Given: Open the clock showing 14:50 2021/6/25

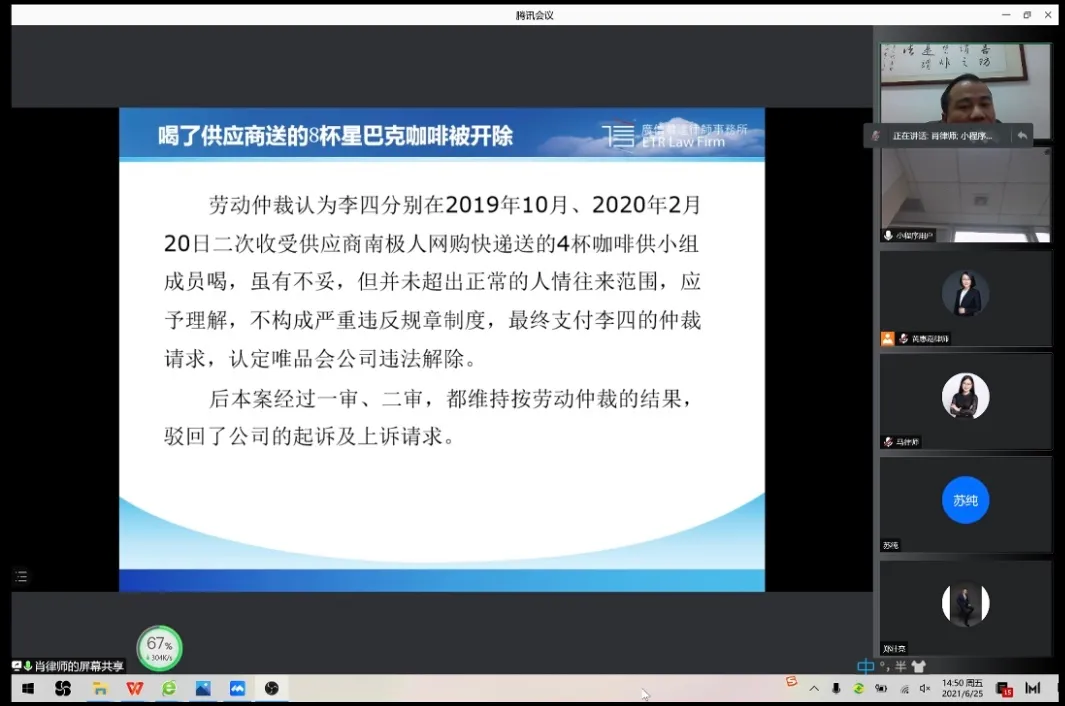Looking at the screenshot, I should coord(962,688).
